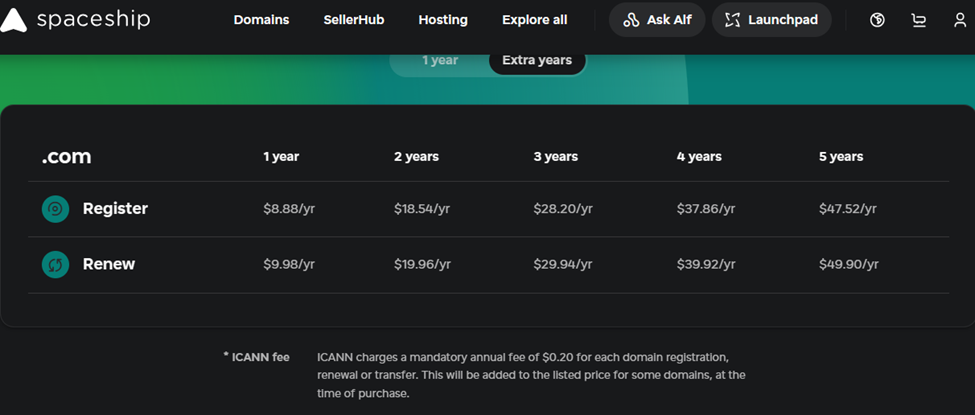
Task: Click the 3 years column header
Action: pos(556,157)
